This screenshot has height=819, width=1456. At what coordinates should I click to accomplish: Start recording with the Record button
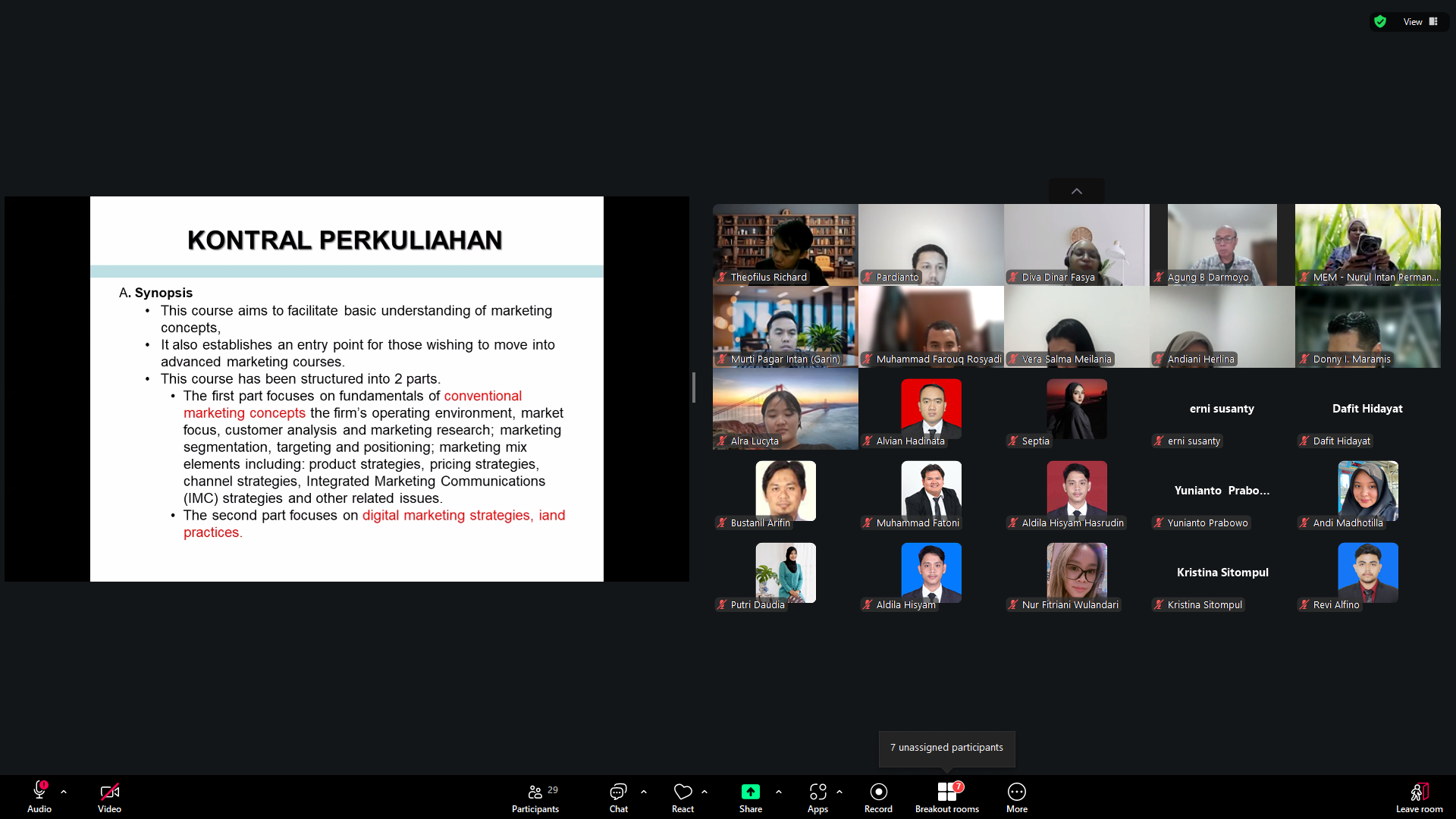tap(878, 797)
